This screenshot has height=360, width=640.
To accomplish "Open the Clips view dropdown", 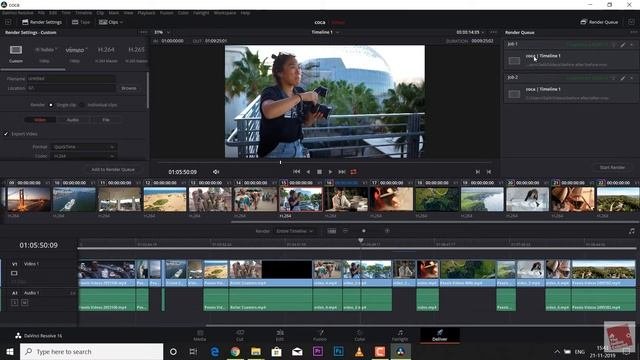I will coord(111,22).
